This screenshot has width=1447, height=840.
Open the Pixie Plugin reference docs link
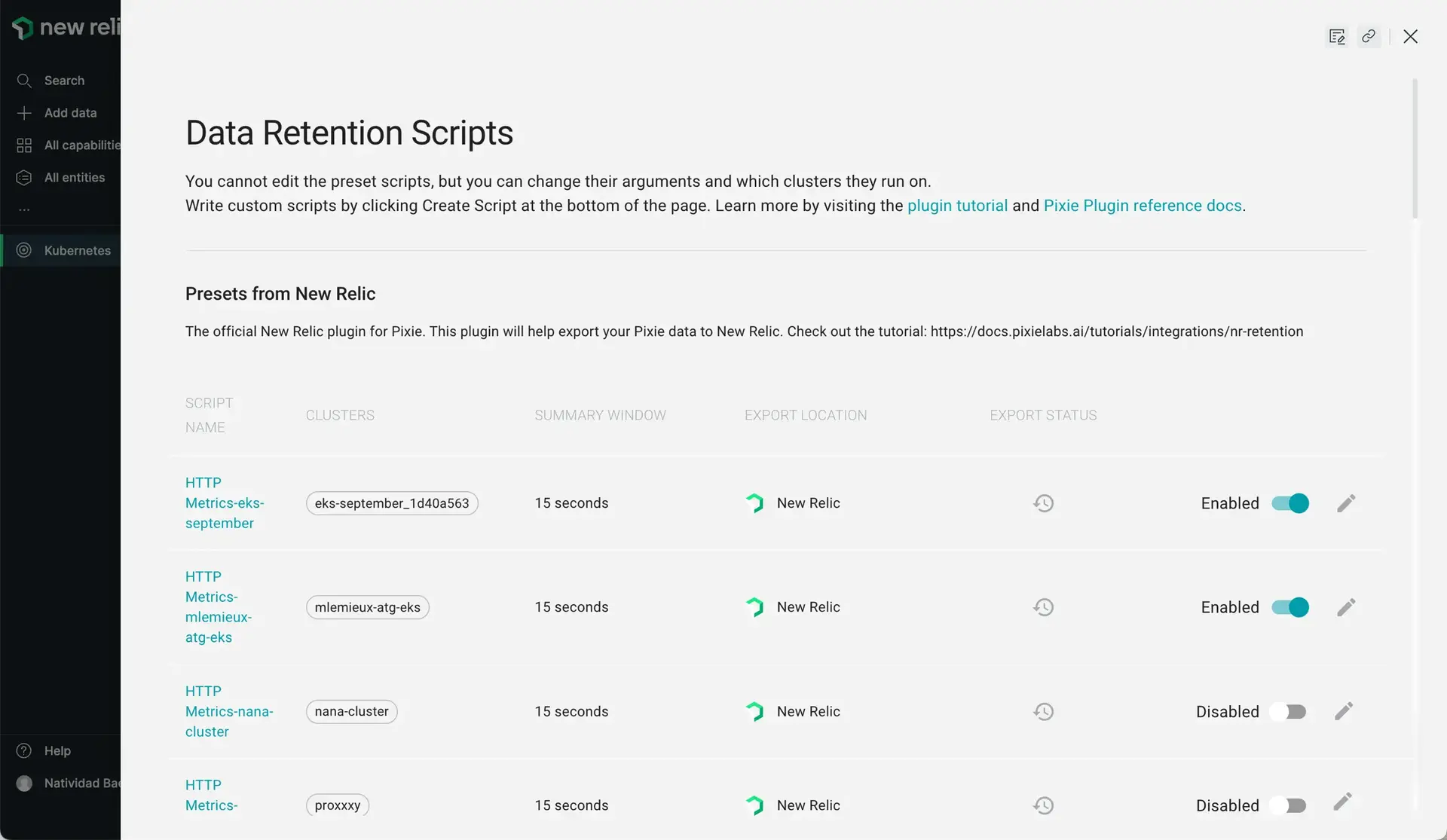pos(1142,206)
